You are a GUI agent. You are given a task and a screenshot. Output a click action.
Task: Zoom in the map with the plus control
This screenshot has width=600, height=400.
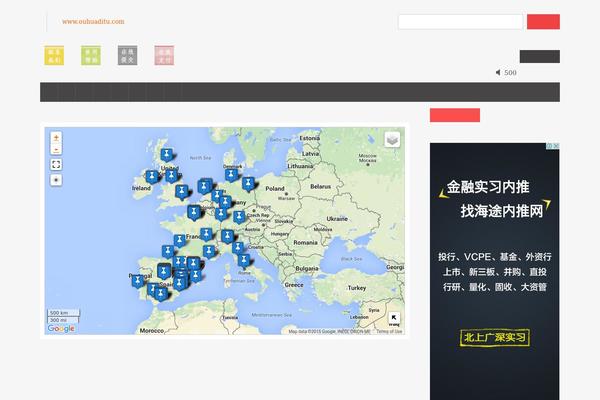tap(56, 138)
